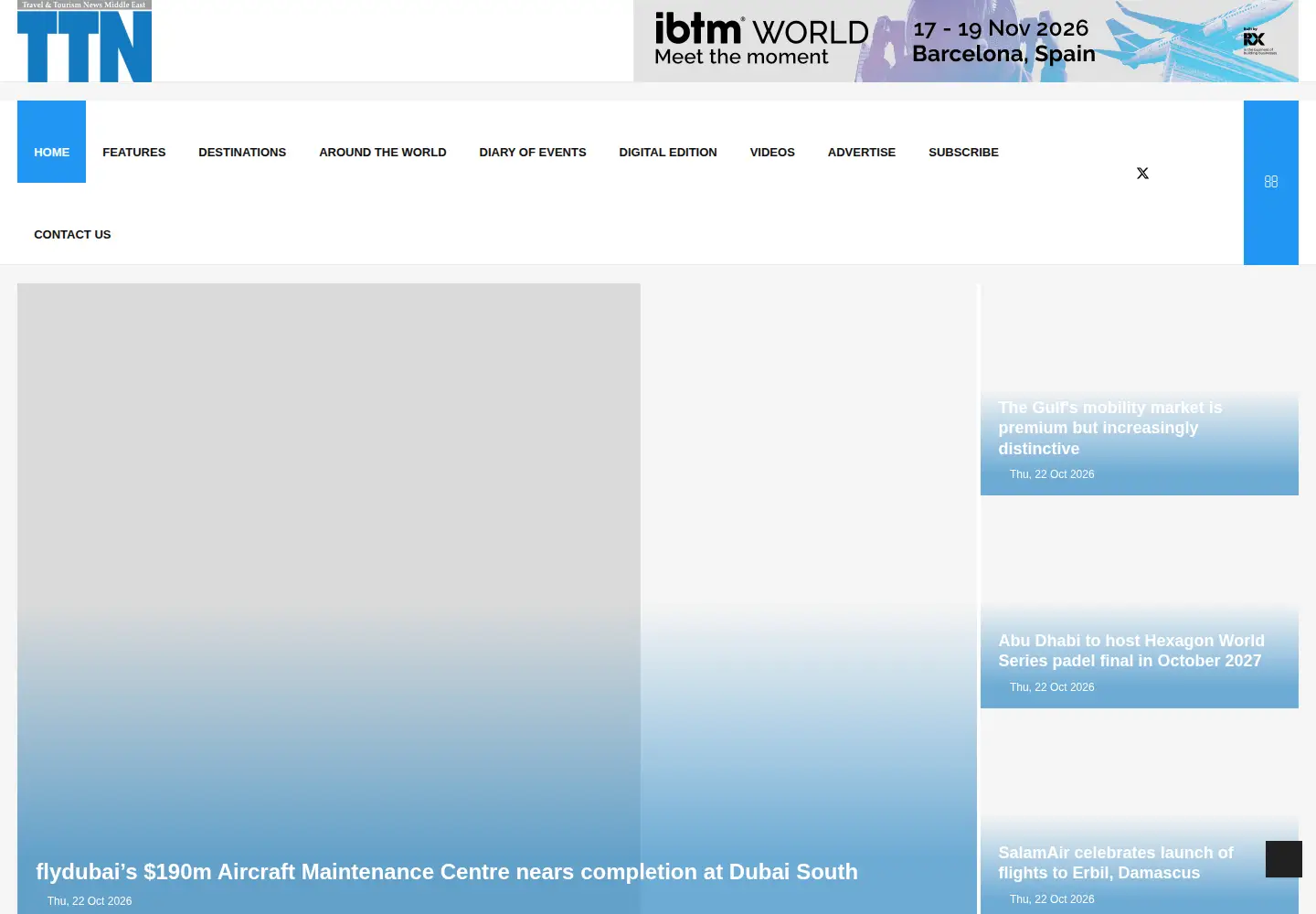Open Abu Dhabi Hexagon World Series padel article
1316x914 pixels.
click(1131, 651)
